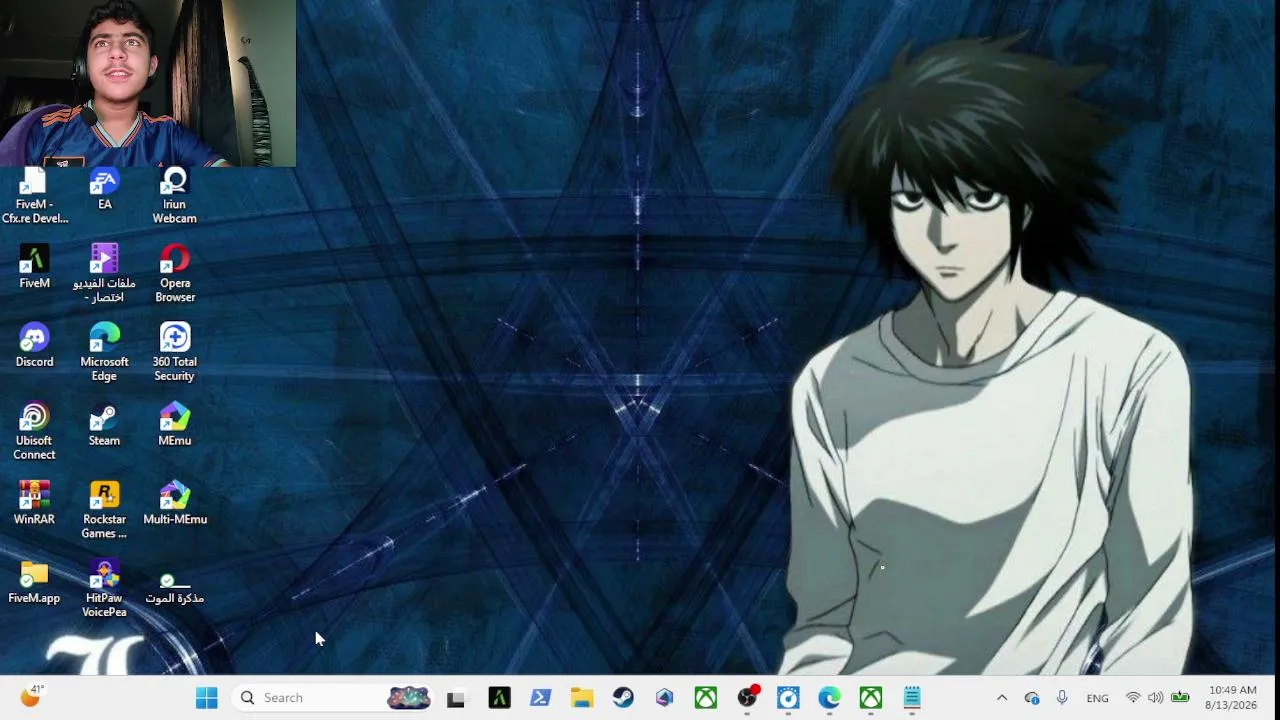
Task: Expand the hidden system tray icons
Action: (x=1002, y=698)
